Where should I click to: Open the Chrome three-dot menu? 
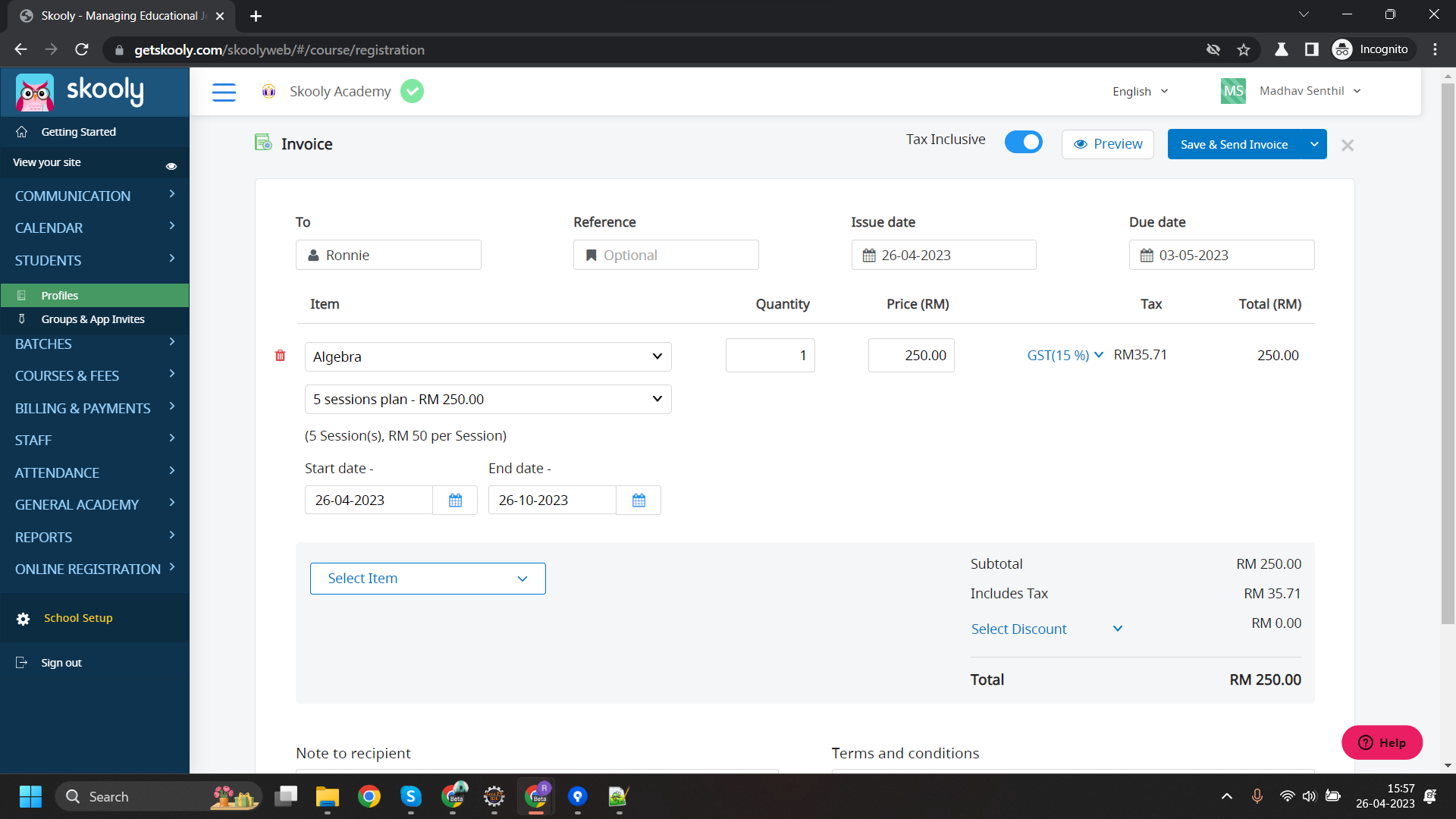[x=1435, y=49]
